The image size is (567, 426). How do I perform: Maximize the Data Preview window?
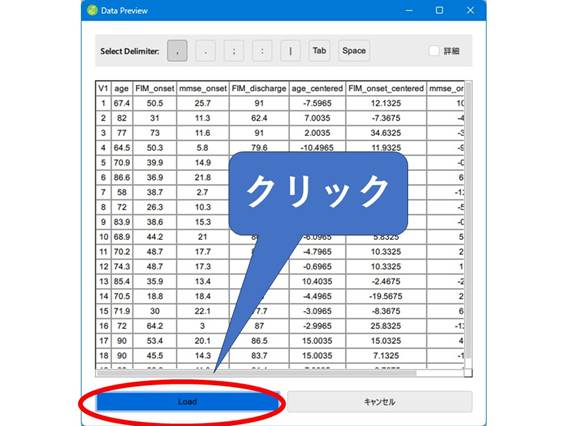coord(439,10)
